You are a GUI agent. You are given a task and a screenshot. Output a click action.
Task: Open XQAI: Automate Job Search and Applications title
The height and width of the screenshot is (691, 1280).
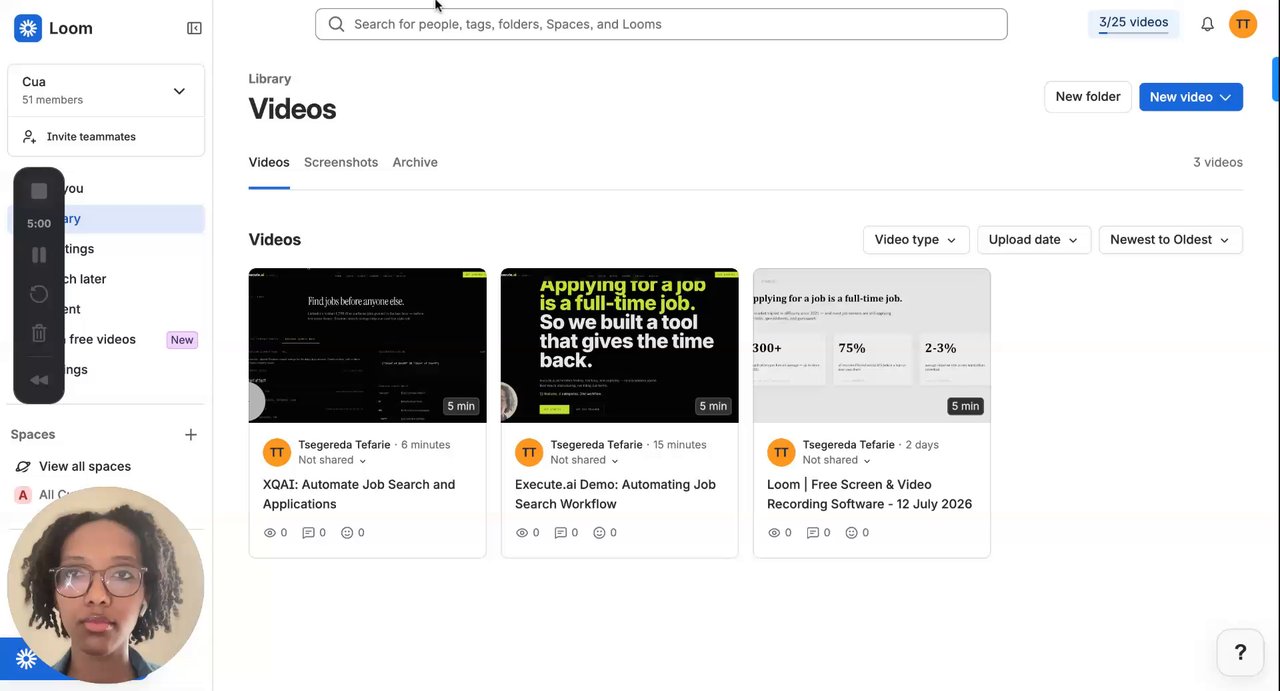pos(359,494)
